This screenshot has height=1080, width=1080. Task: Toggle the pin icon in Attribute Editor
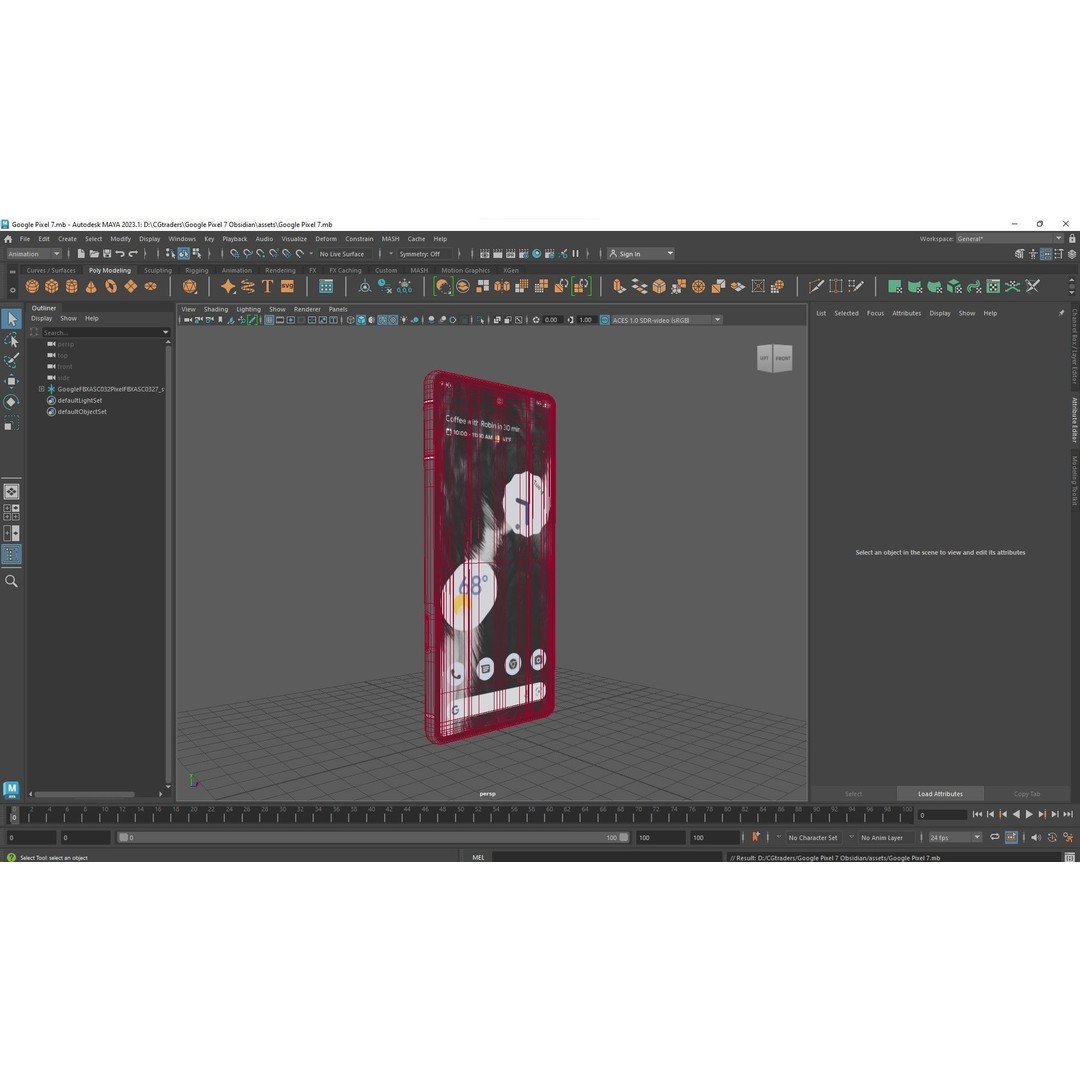[1061, 313]
